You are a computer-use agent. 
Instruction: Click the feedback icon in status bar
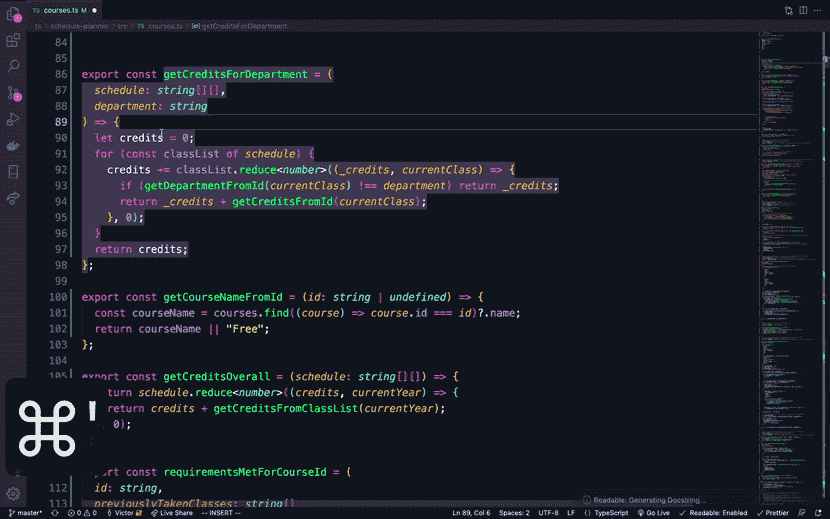802,513
